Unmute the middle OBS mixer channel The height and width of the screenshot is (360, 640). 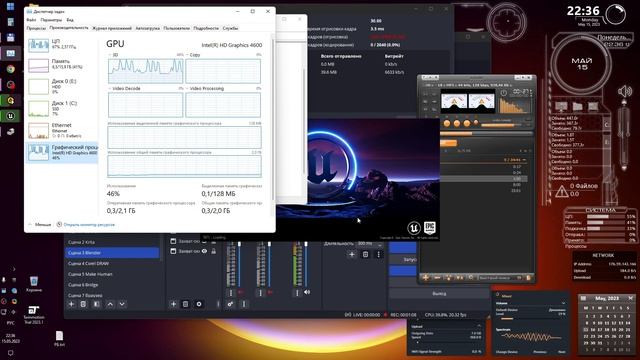[x=270, y=292]
